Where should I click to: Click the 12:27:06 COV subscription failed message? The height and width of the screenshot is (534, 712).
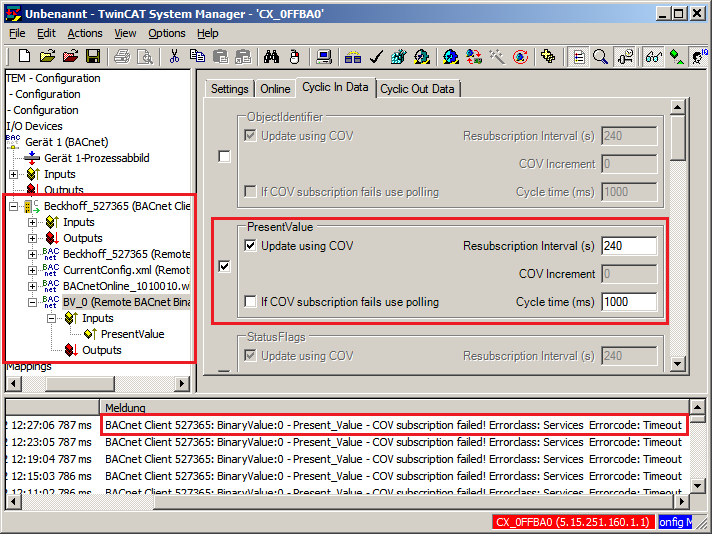click(x=393, y=425)
